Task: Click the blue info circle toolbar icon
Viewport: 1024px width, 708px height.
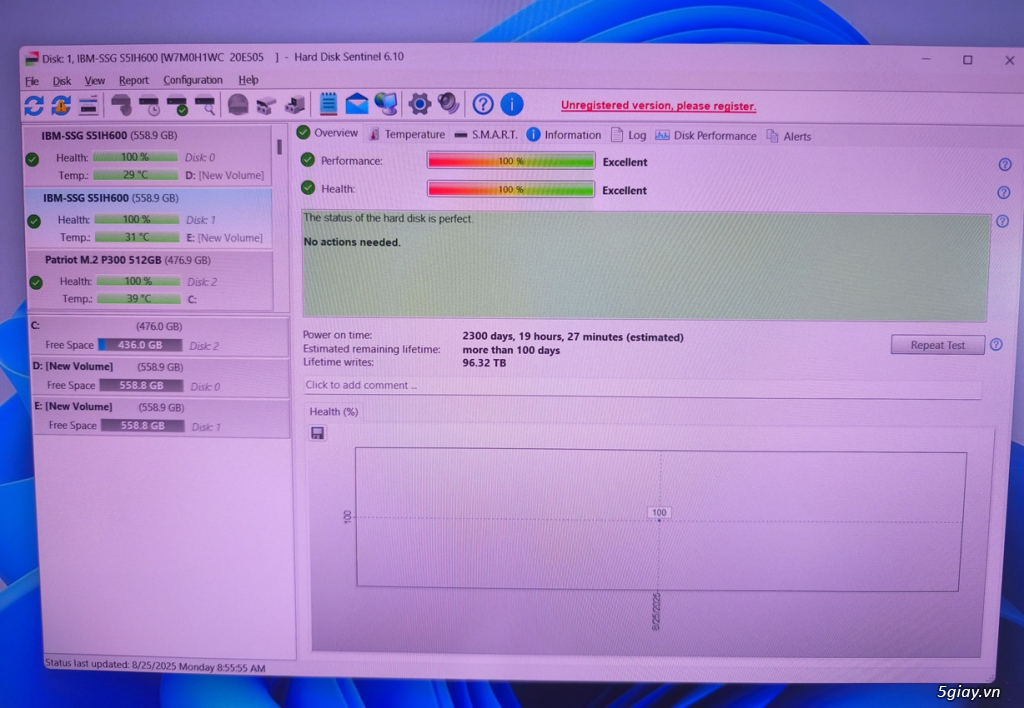Action: point(511,104)
